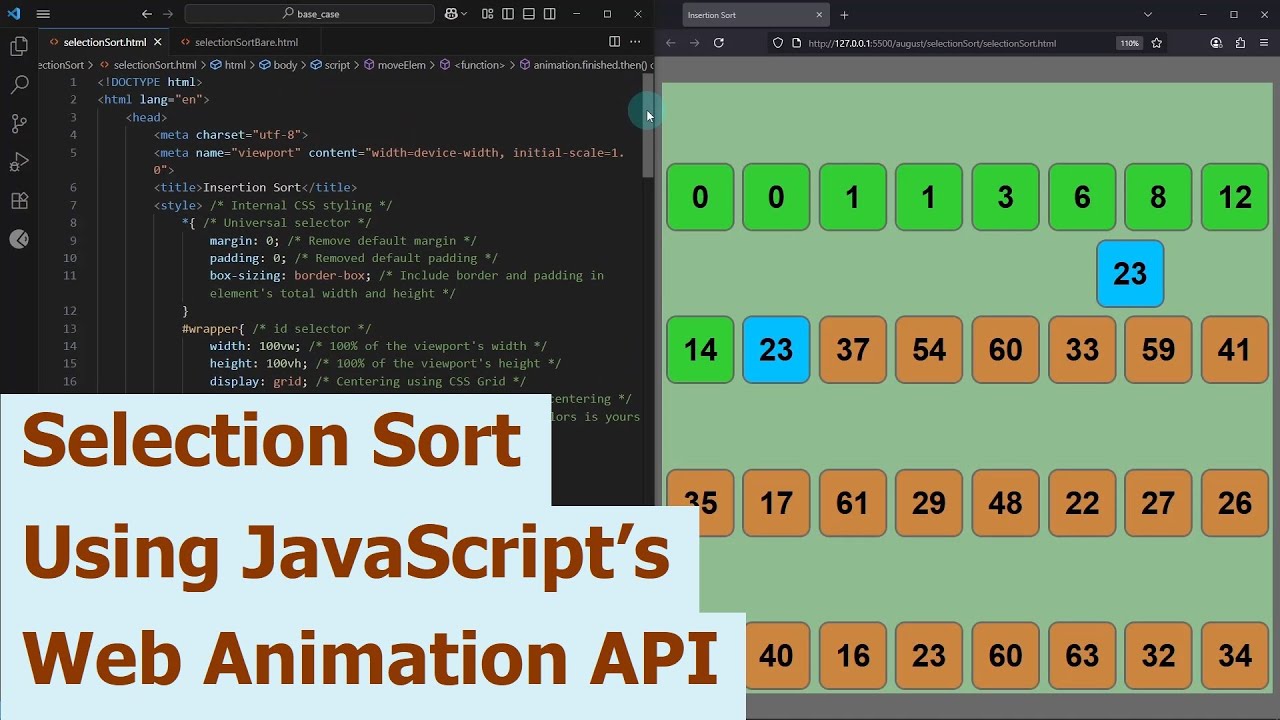1280x720 pixels.
Task: Open the Explorer view in VS Code
Action: (19, 46)
